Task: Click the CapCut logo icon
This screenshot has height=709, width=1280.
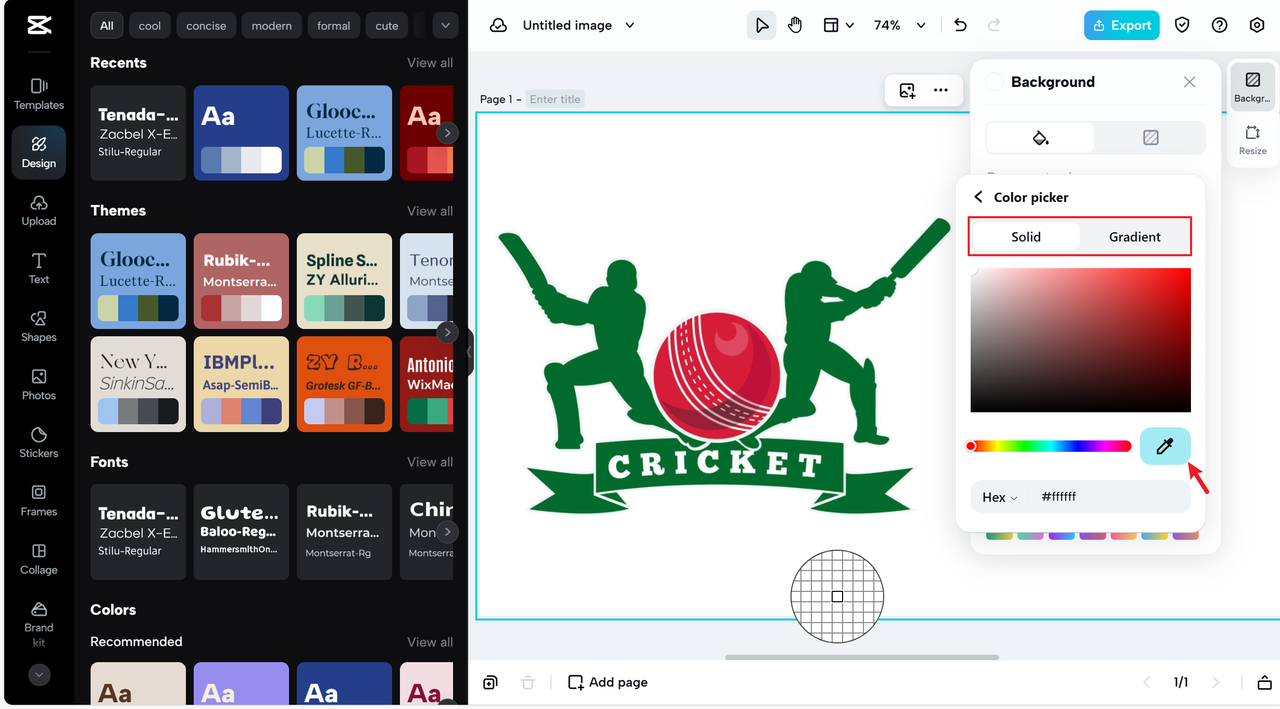Action: [39, 25]
